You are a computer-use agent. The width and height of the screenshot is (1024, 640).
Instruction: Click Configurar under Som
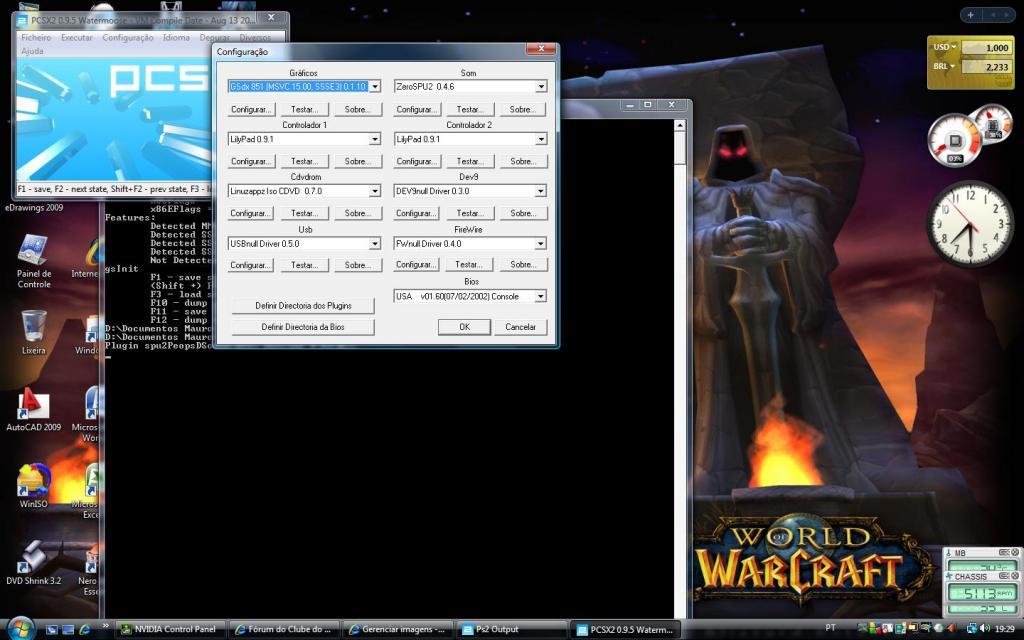pos(417,109)
